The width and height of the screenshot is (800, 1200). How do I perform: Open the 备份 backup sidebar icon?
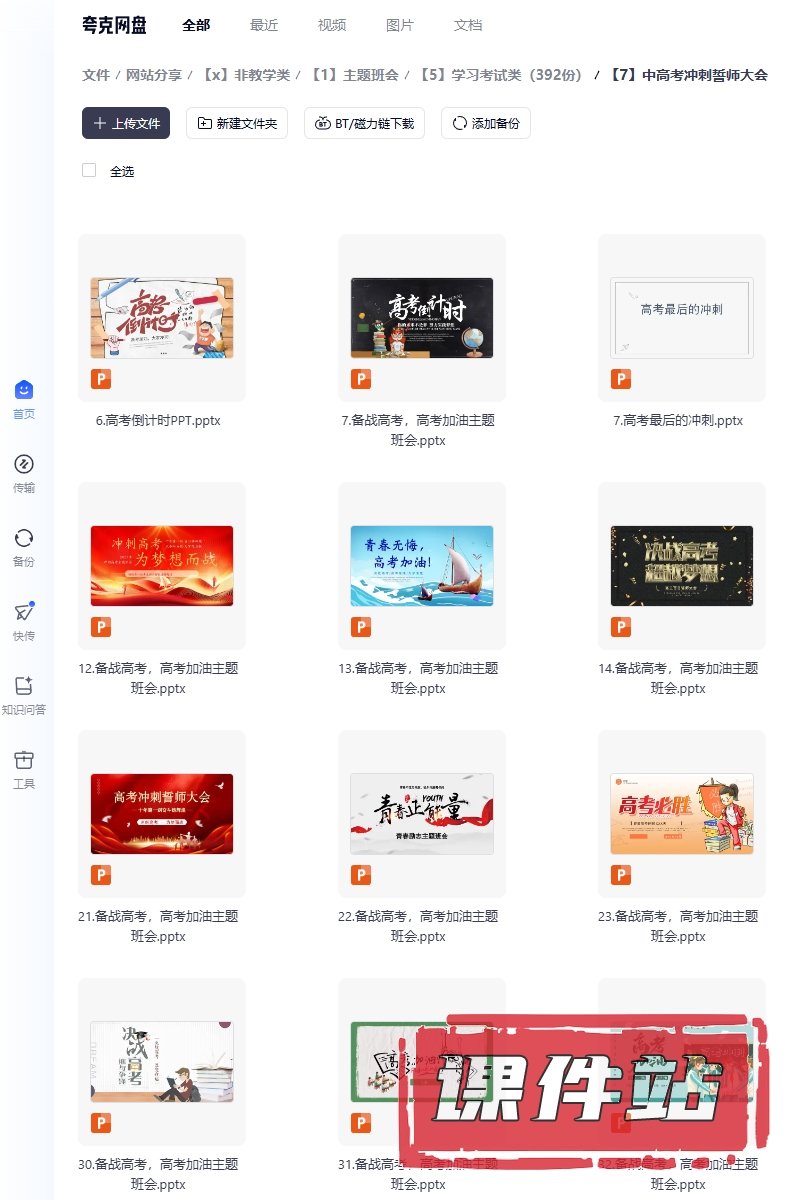coord(24,538)
